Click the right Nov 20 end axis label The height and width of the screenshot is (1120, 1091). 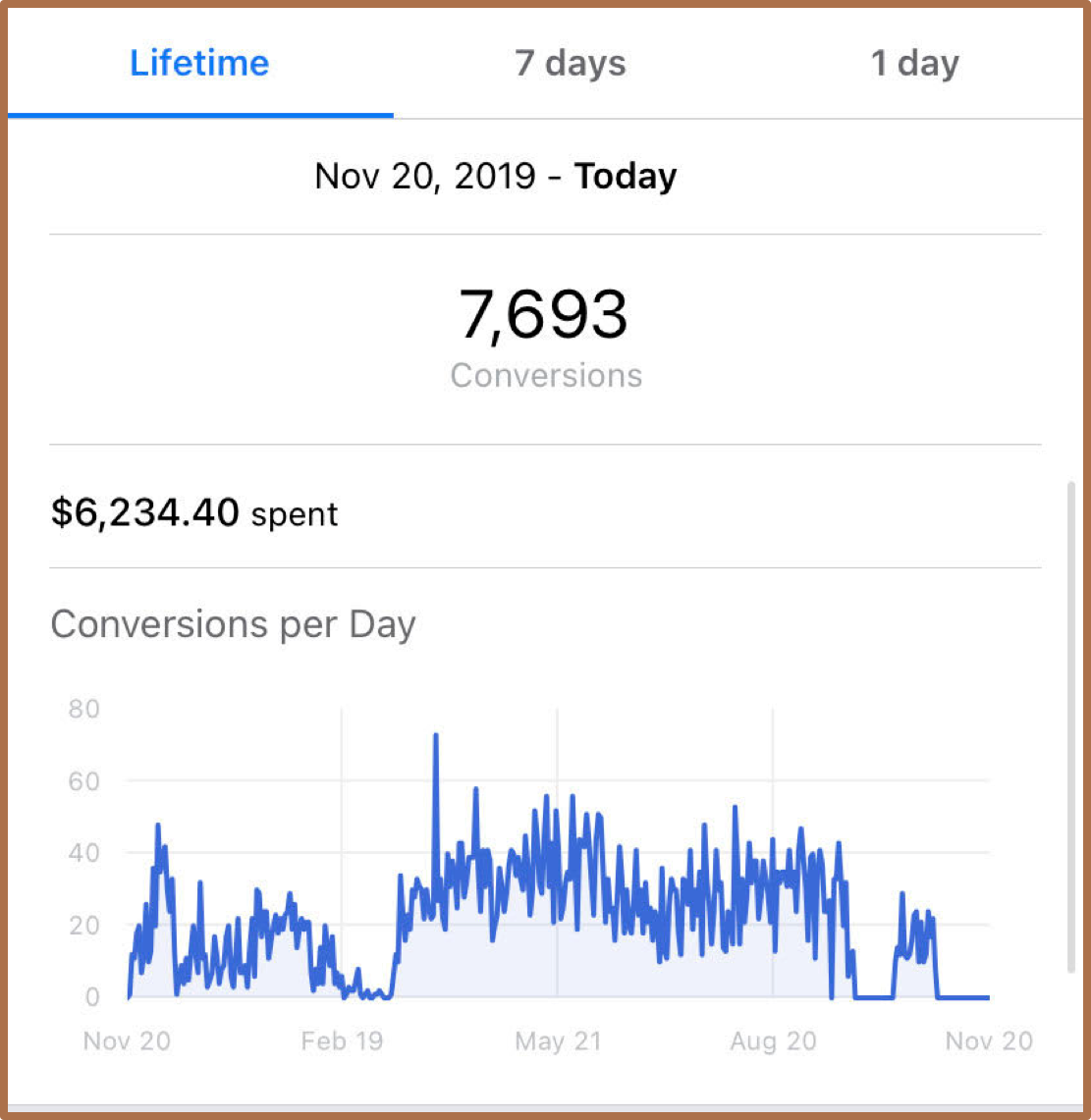point(989,1040)
